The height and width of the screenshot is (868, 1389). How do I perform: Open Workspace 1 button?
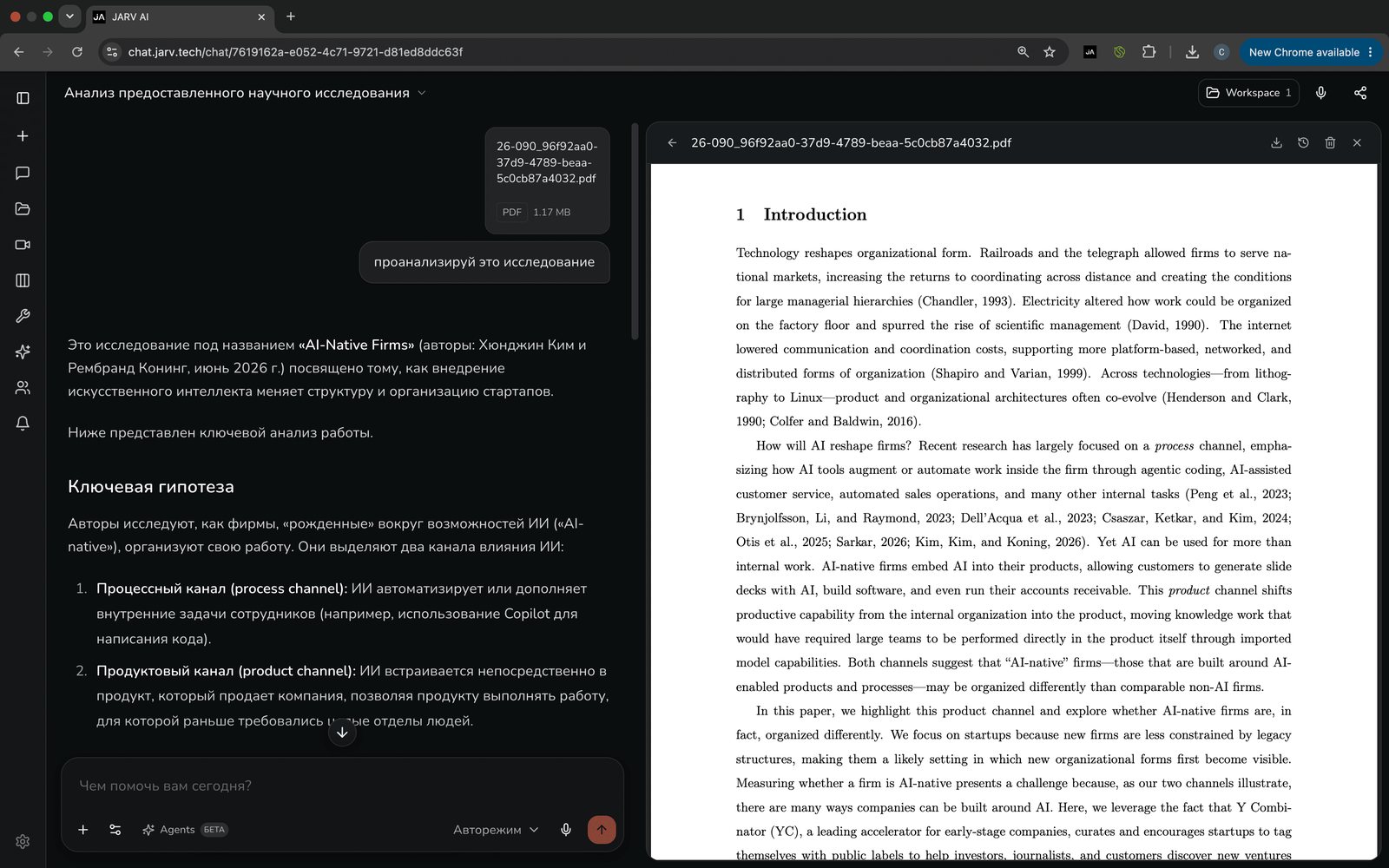1248,93
